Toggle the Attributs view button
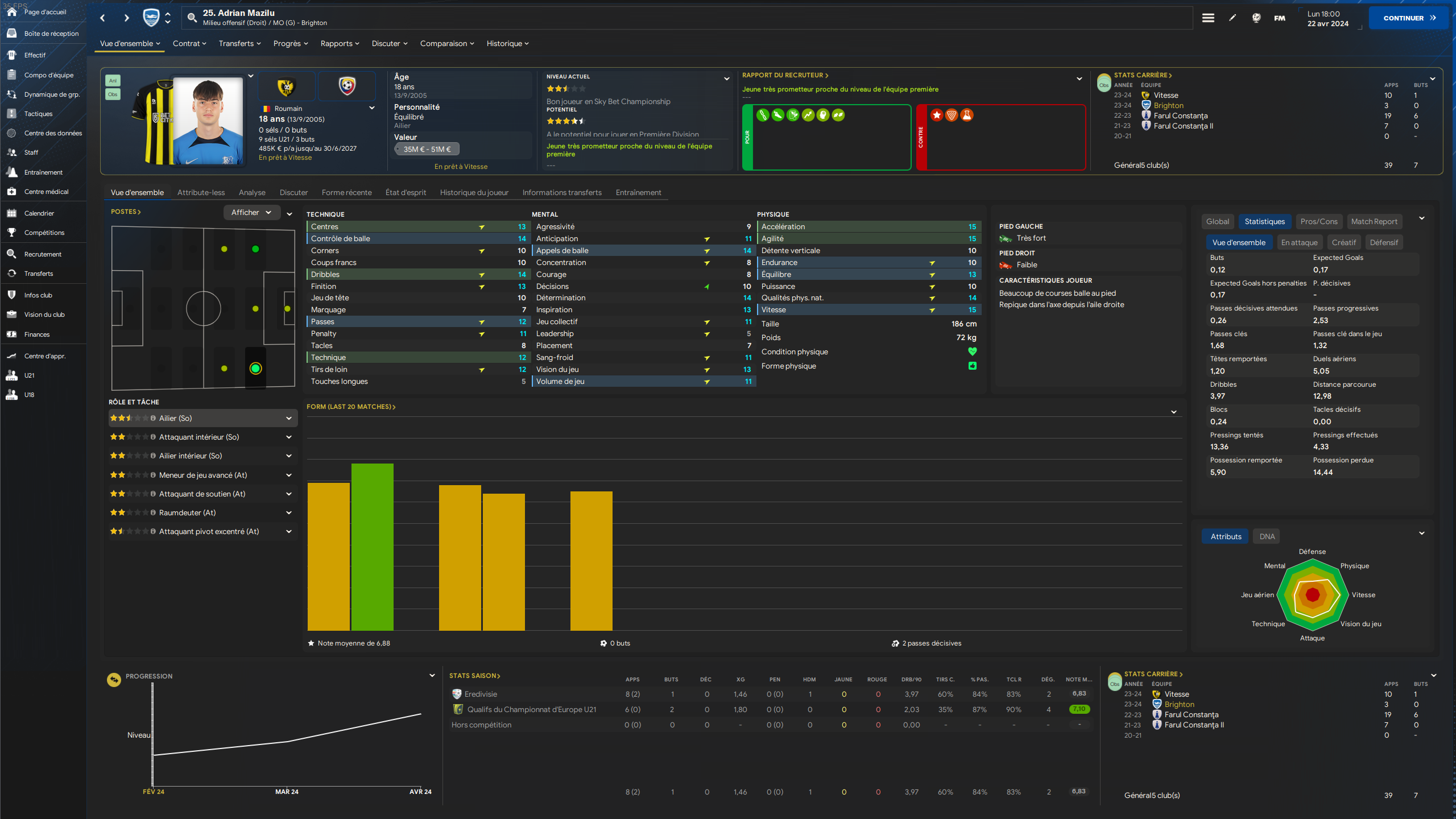This screenshot has height=819, width=1456. [x=1226, y=536]
